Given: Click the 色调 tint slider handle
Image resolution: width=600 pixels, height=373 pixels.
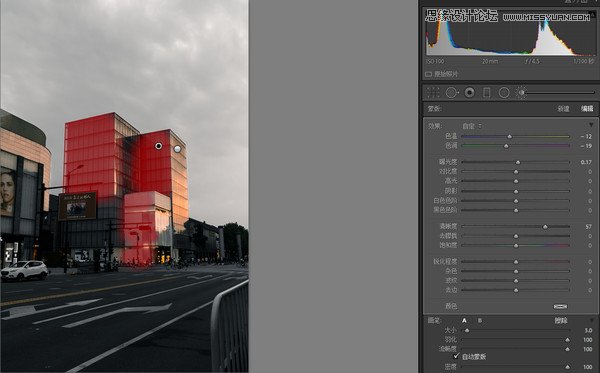Looking at the screenshot, I should [506, 146].
